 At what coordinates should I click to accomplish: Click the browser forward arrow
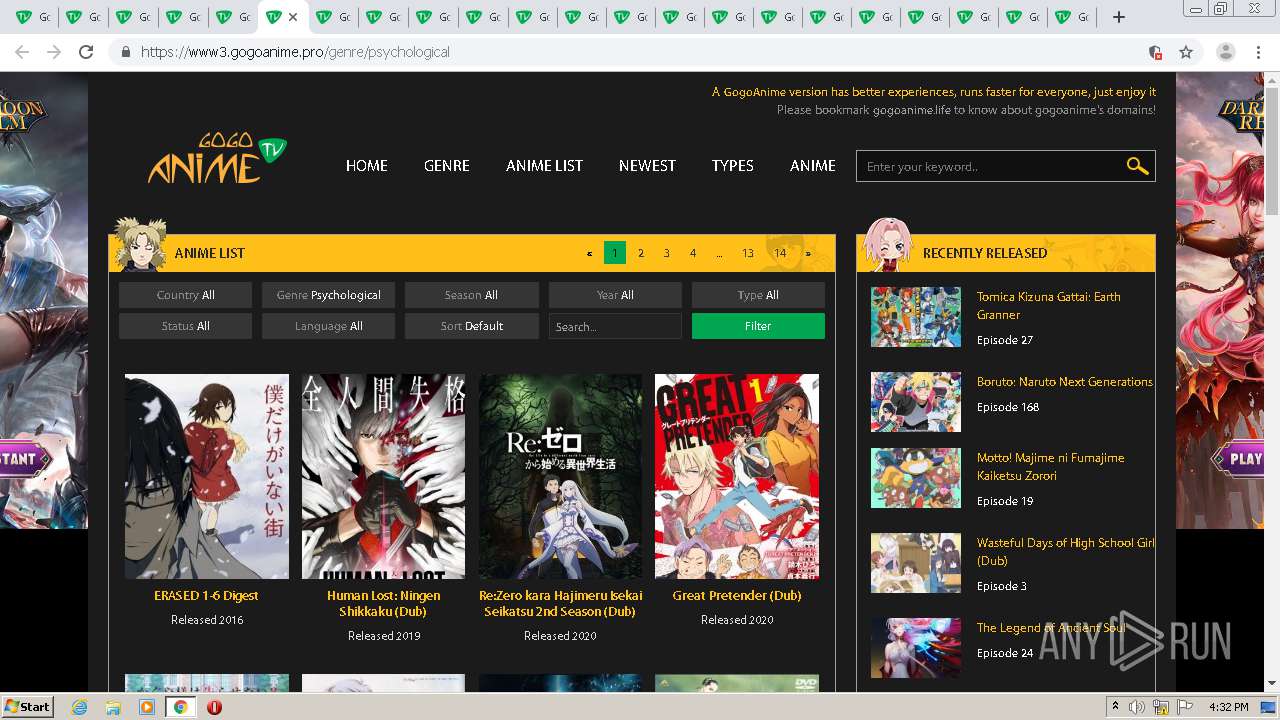click(54, 52)
